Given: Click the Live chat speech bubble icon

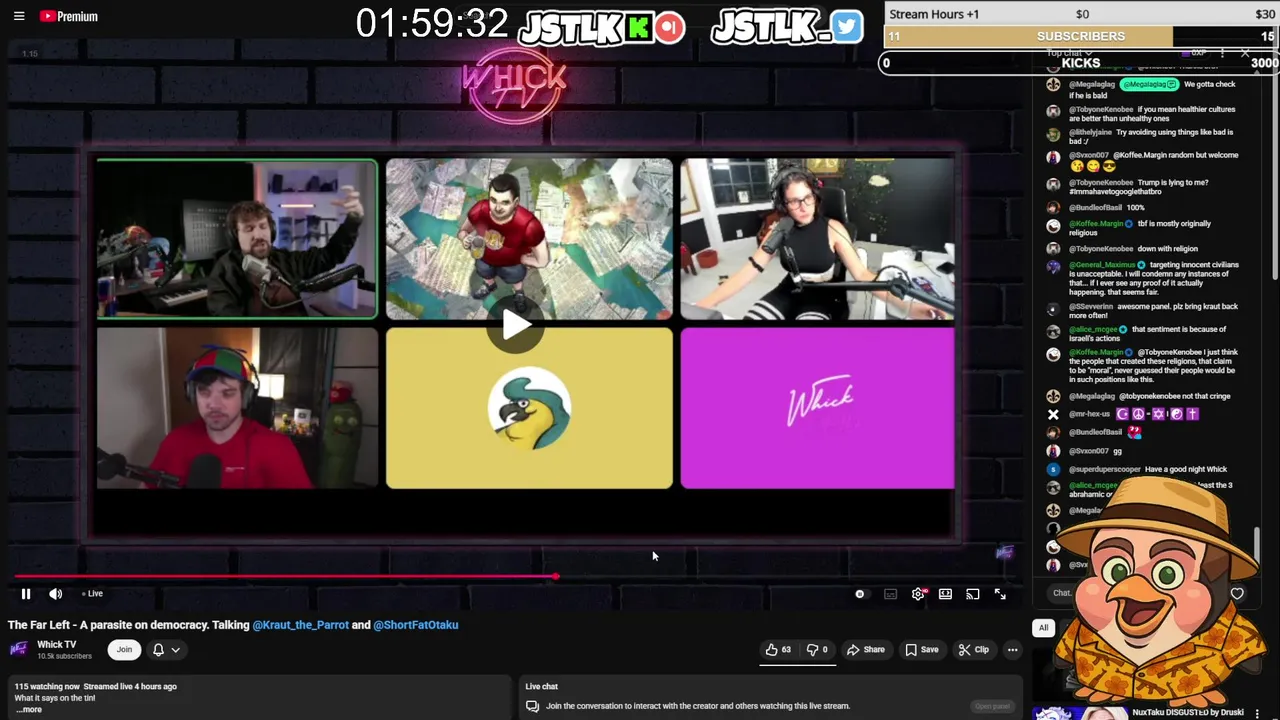Looking at the screenshot, I should pyautogui.click(x=533, y=706).
